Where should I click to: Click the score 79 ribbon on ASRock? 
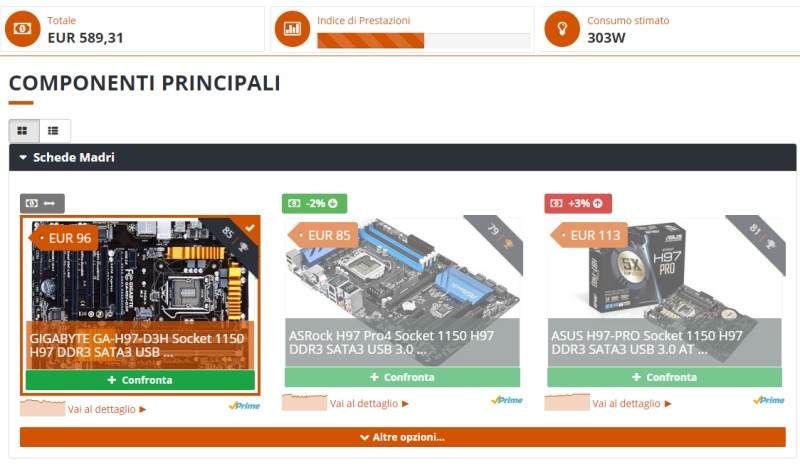click(498, 236)
